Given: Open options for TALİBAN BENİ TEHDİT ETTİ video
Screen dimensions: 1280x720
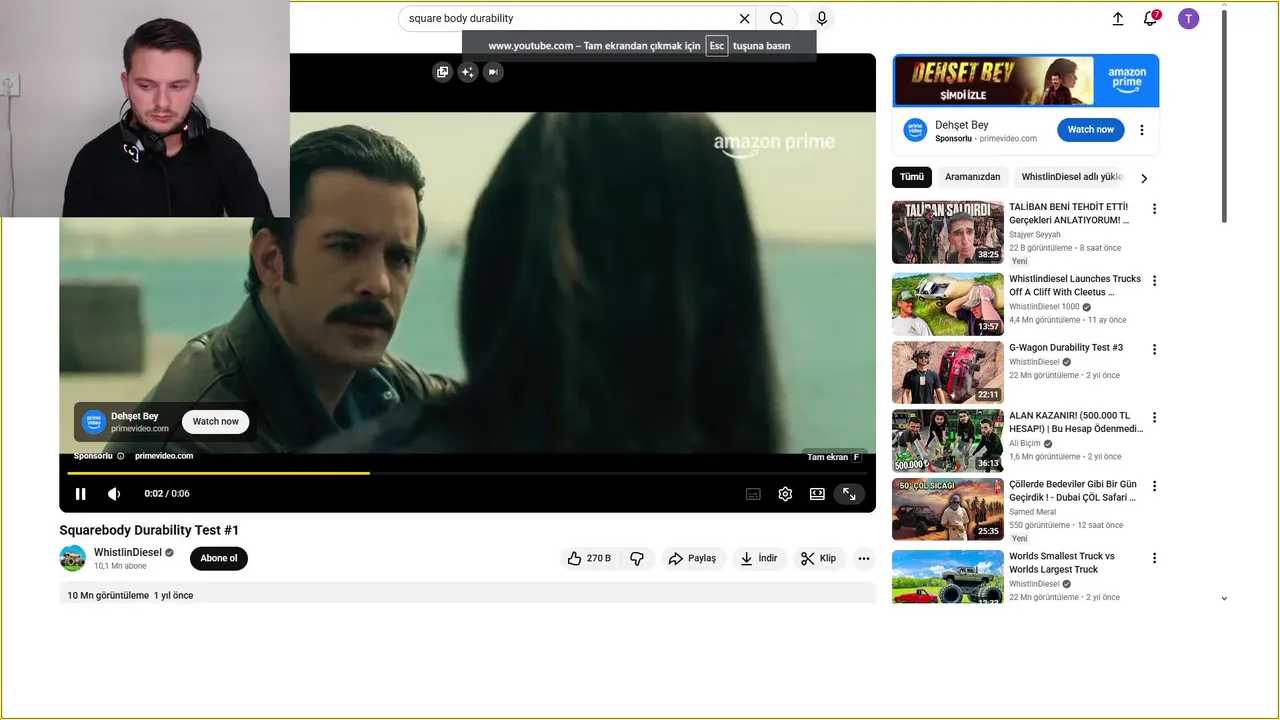Looking at the screenshot, I should pyautogui.click(x=1154, y=209).
